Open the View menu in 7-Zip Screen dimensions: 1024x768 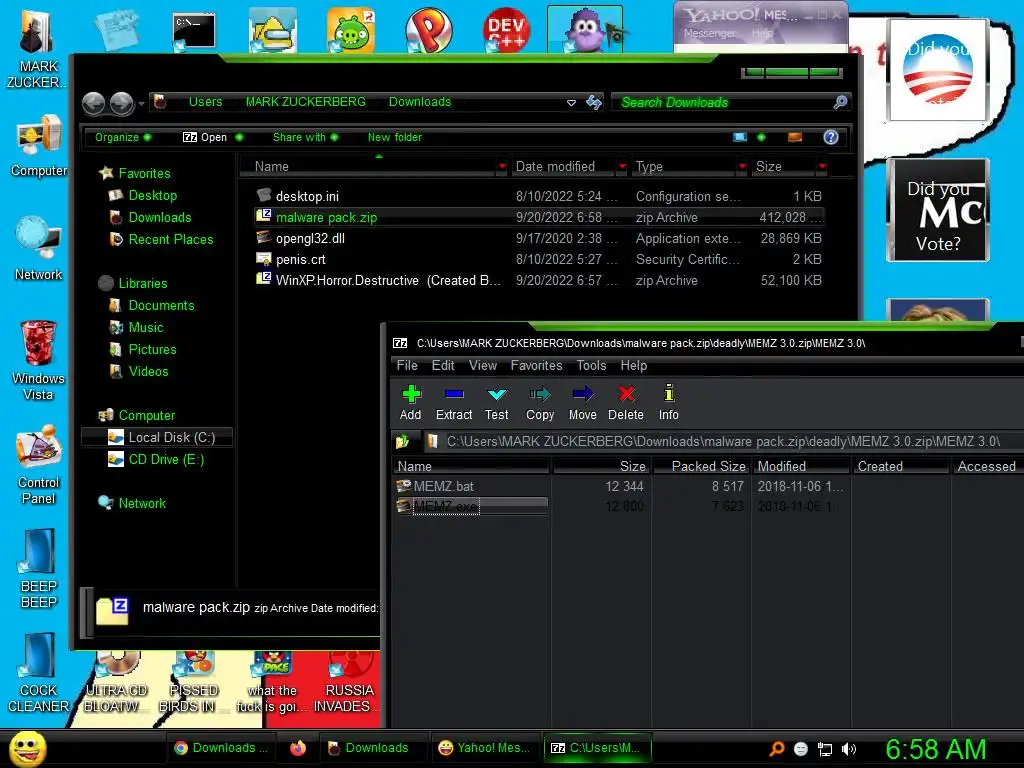[x=483, y=366]
